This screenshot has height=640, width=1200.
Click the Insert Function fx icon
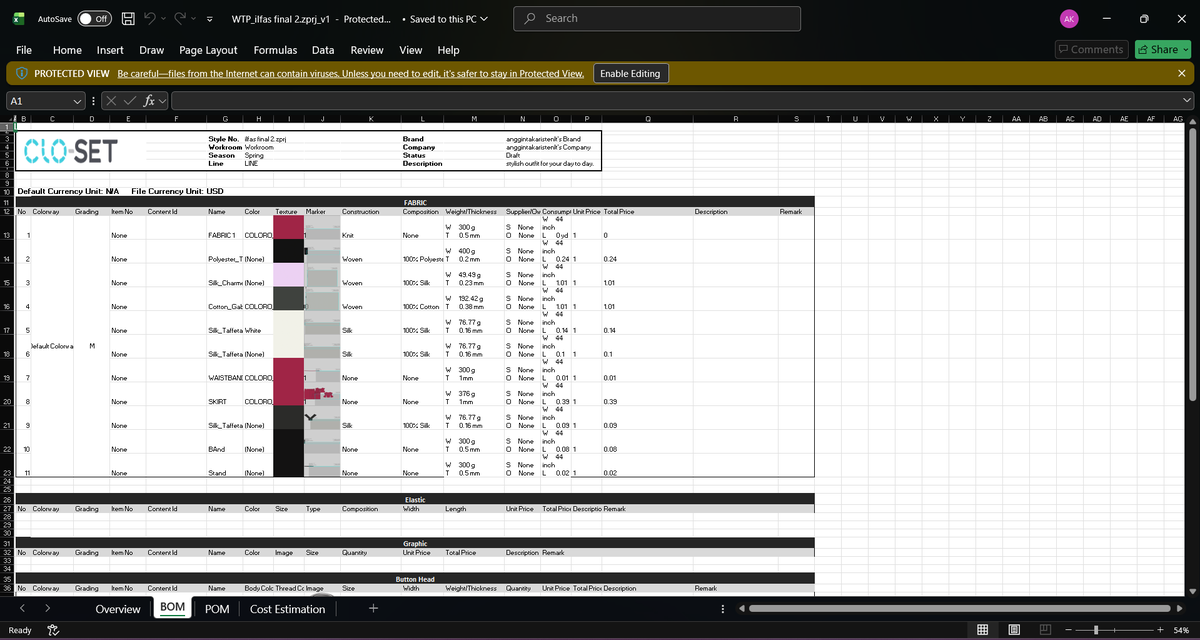pos(149,100)
